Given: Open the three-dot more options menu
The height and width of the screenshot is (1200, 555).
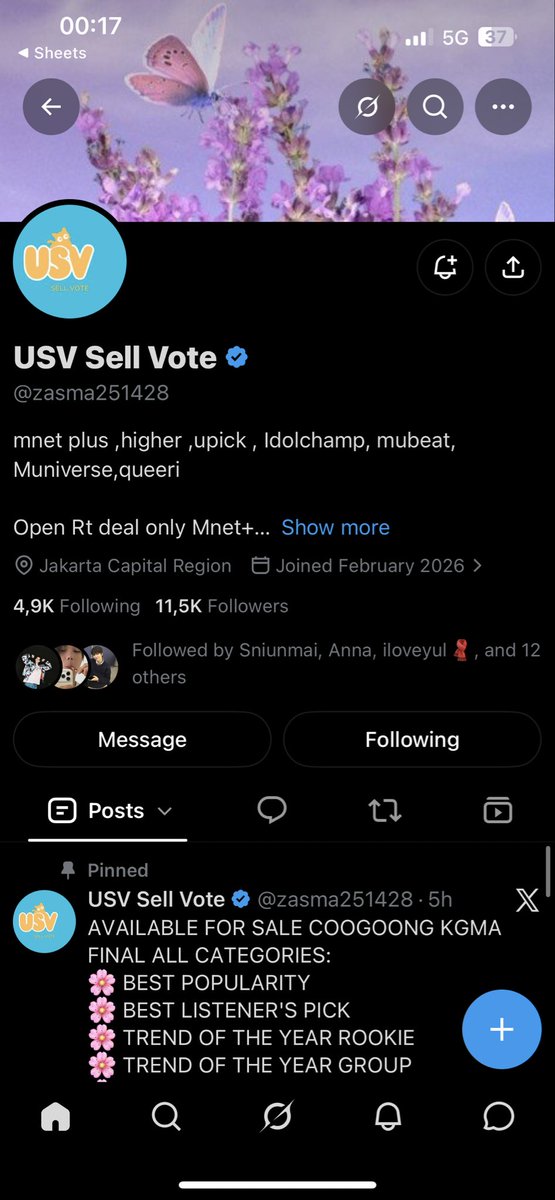Looking at the screenshot, I should pyautogui.click(x=503, y=106).
